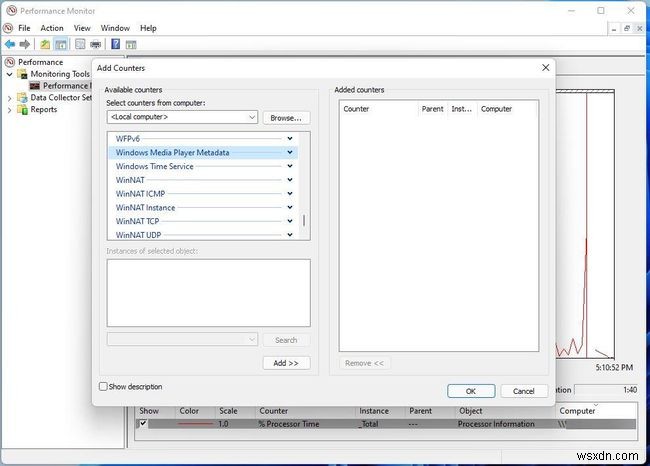The width and height of the screenshot is (650, 466).
Task: Toggle the Show/Hide Console Tree toolbar icon
Action: (61, 44)
